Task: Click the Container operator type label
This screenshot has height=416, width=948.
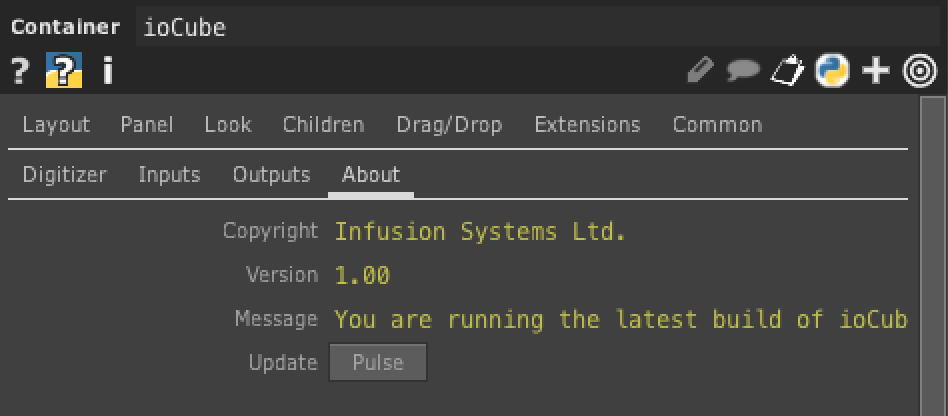Action: click(65, 27)
